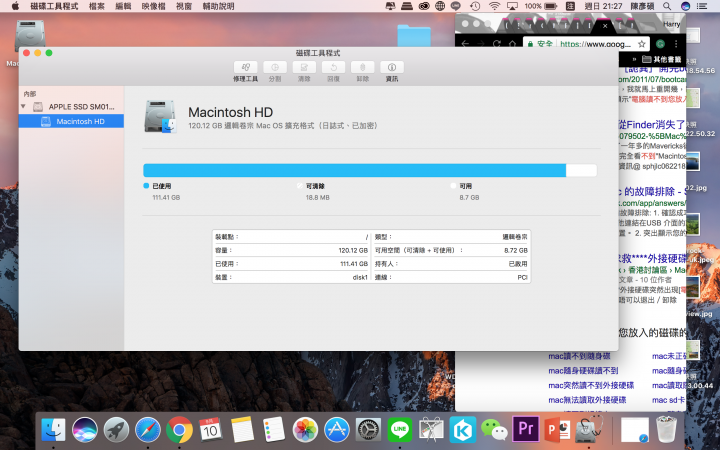Open the 映像檔 menu
This screenshot has height=450, width=720.
153,6
